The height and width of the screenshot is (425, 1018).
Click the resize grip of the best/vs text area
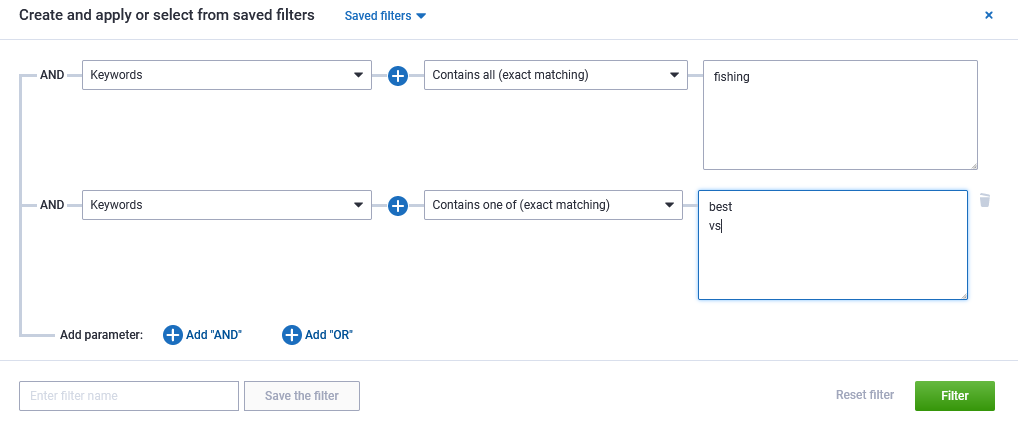(x=963, y=295)
